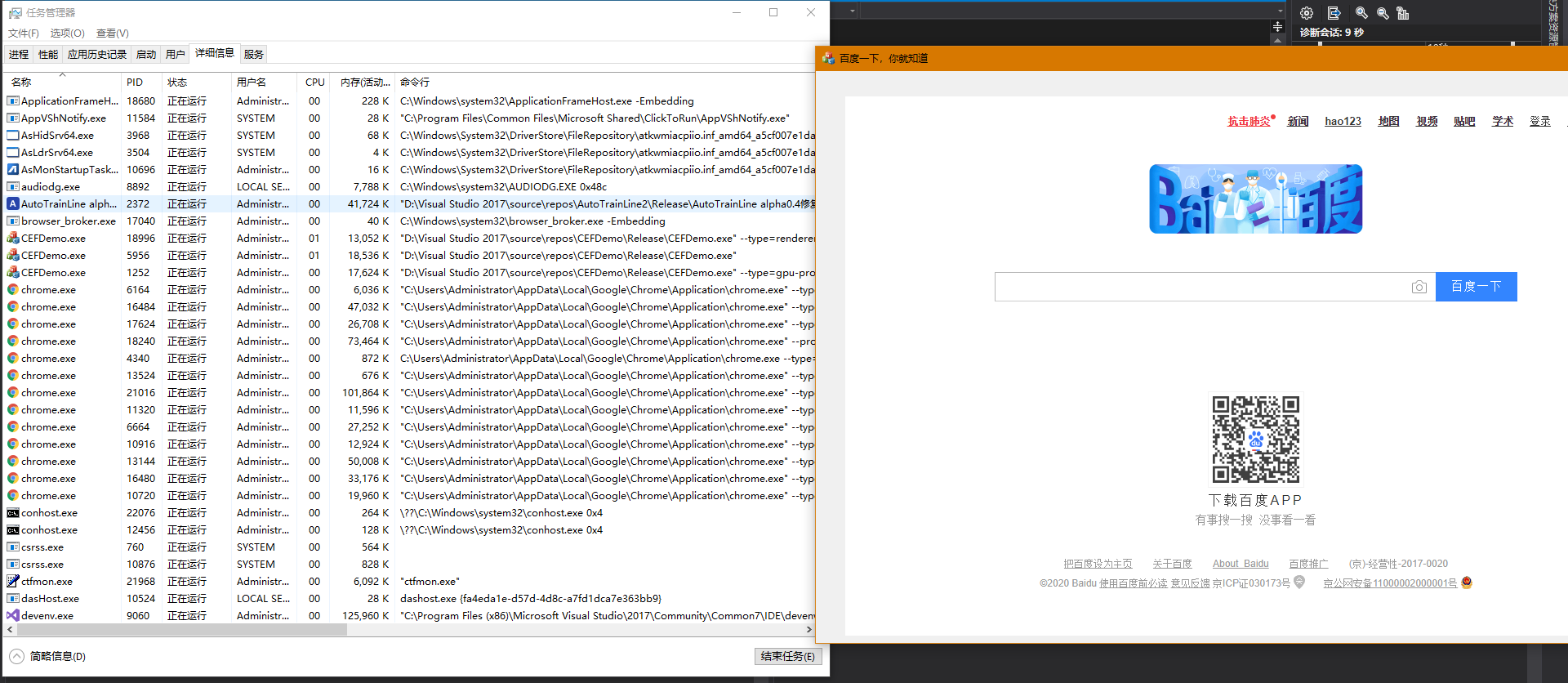Switch to the 性能 tab

point(48,54)
